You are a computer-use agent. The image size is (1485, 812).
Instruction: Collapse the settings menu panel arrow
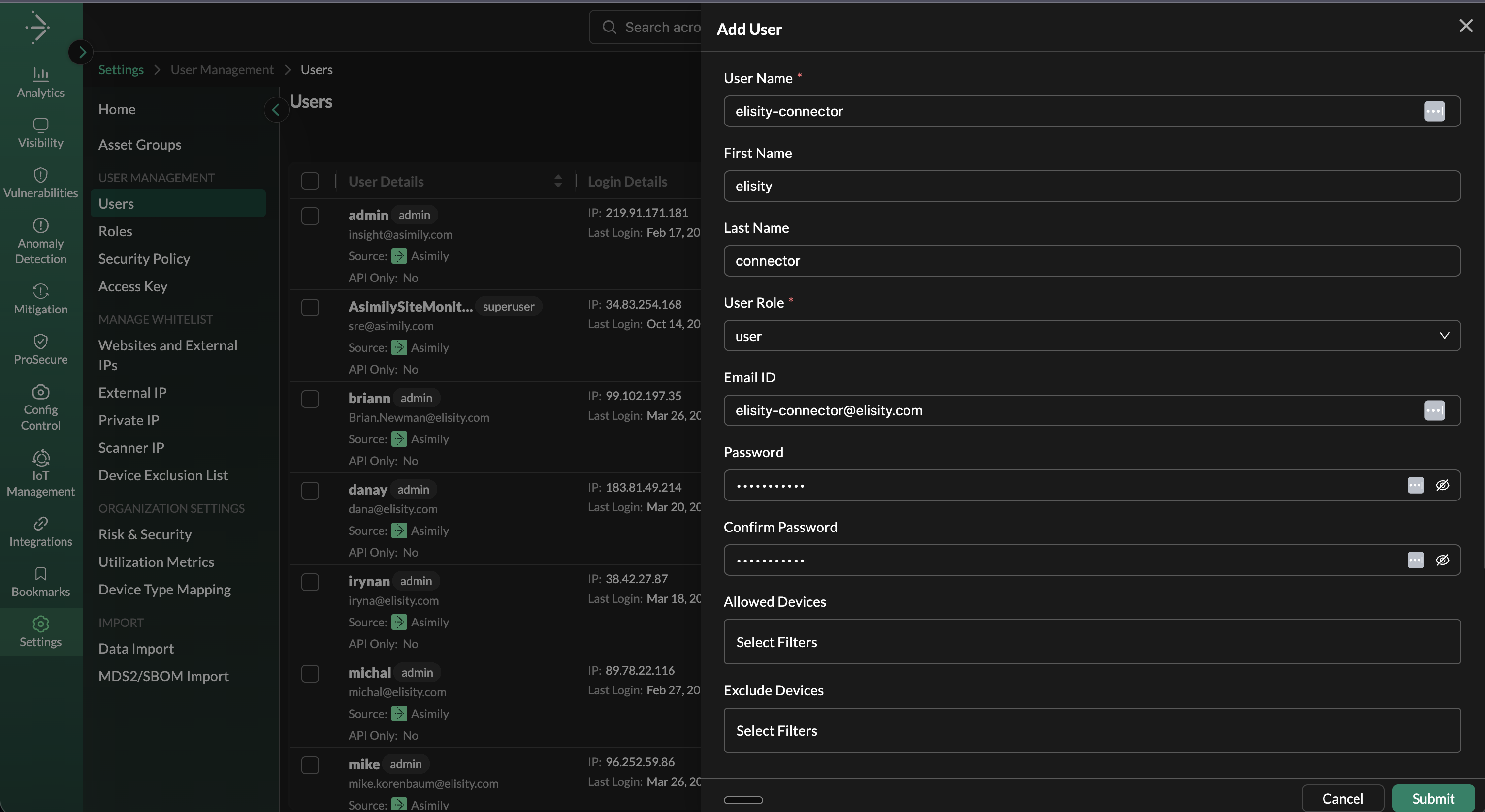[276, 109]
